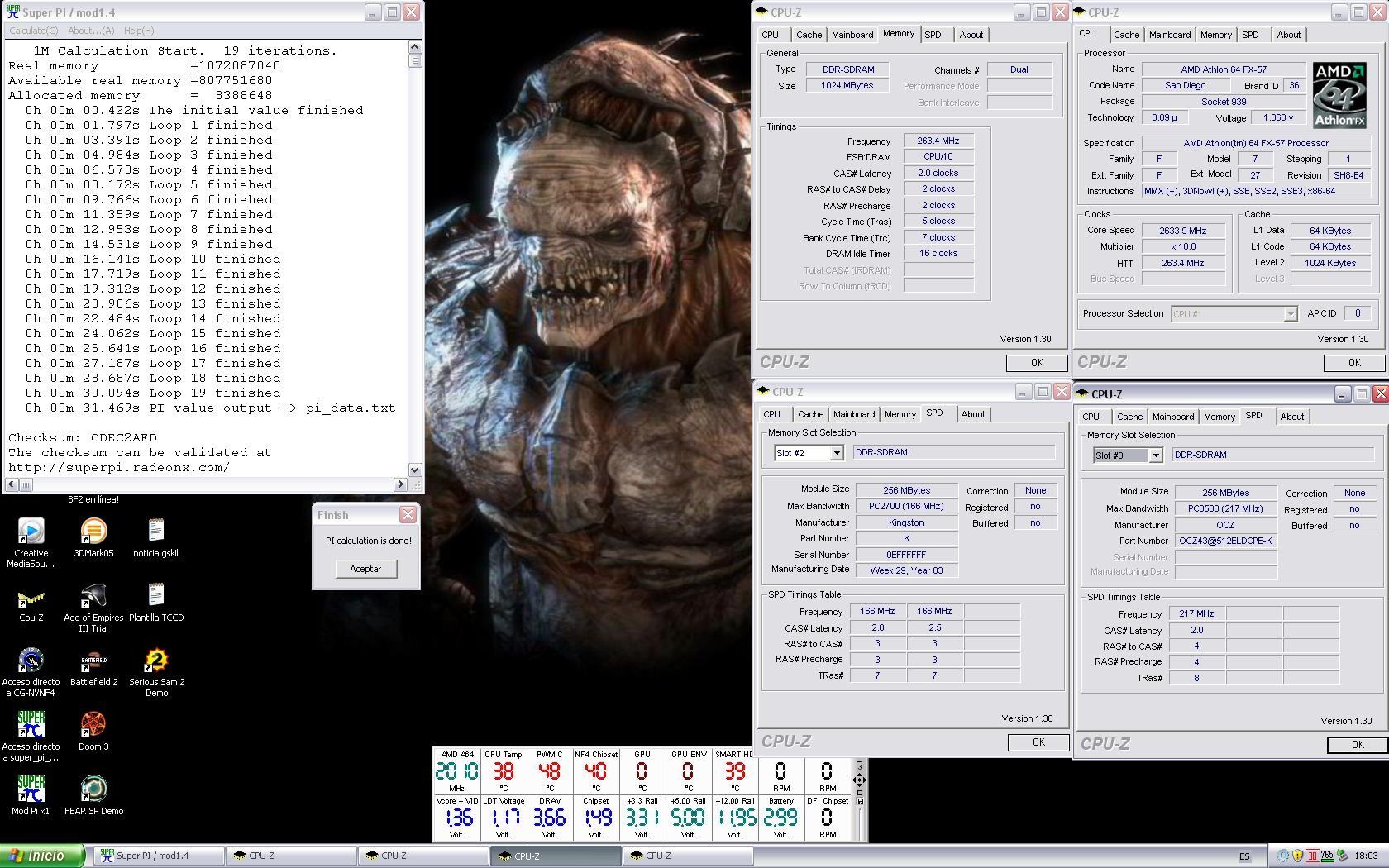Viewport: 1389px width, 868px height.
Task: Select the Super PI / mod1.4 taskbar button
Action: click(x=157, y=856)
